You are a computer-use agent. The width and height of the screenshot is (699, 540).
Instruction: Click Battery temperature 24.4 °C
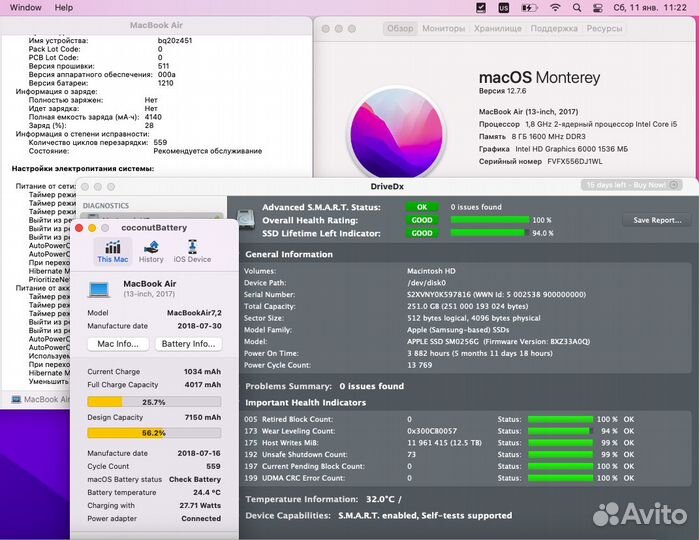pyautogui.click(x=154, y=492)
